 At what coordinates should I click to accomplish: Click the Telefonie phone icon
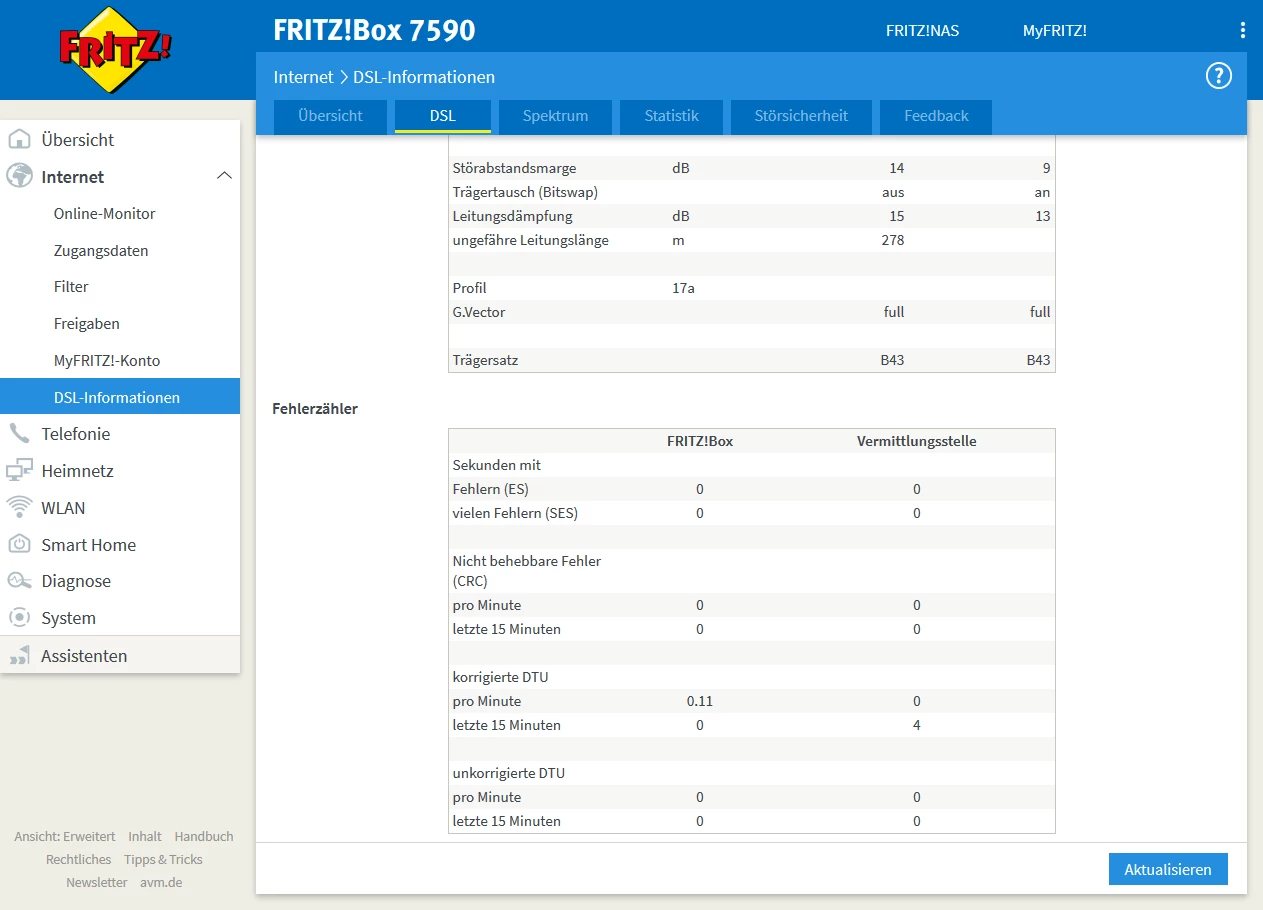point(19,434)
